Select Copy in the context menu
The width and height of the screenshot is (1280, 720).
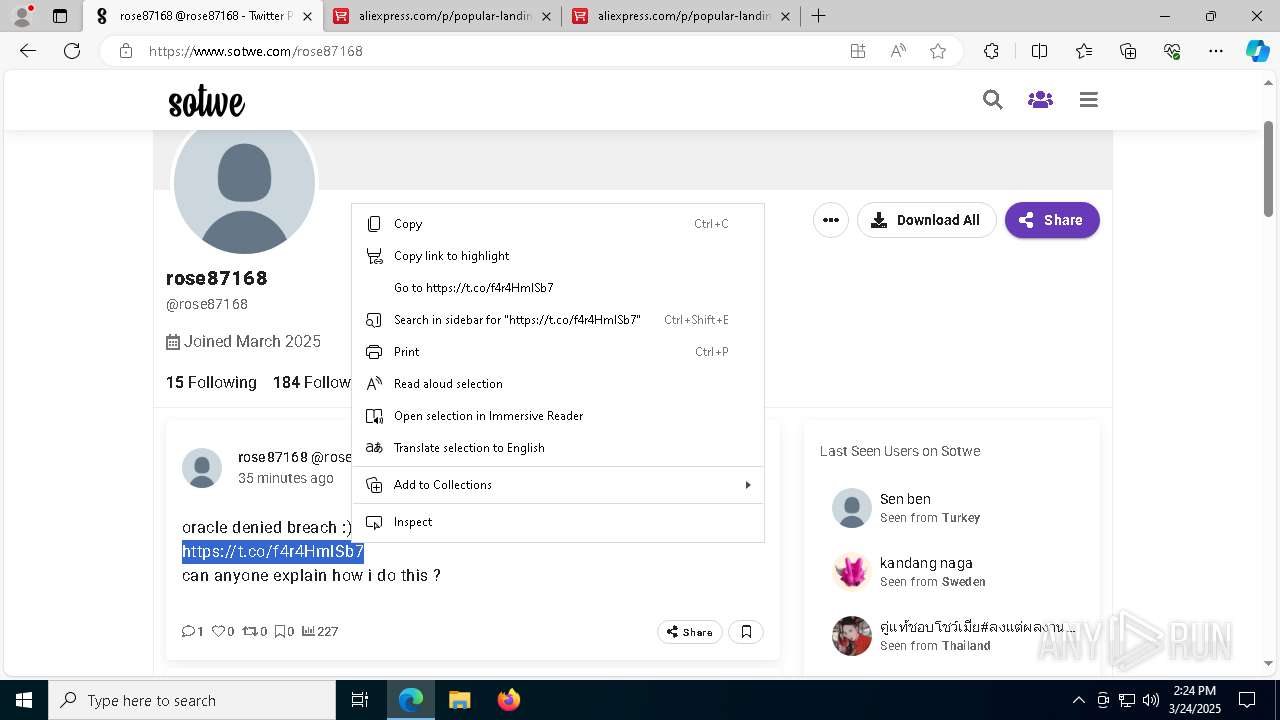(558, 224)
